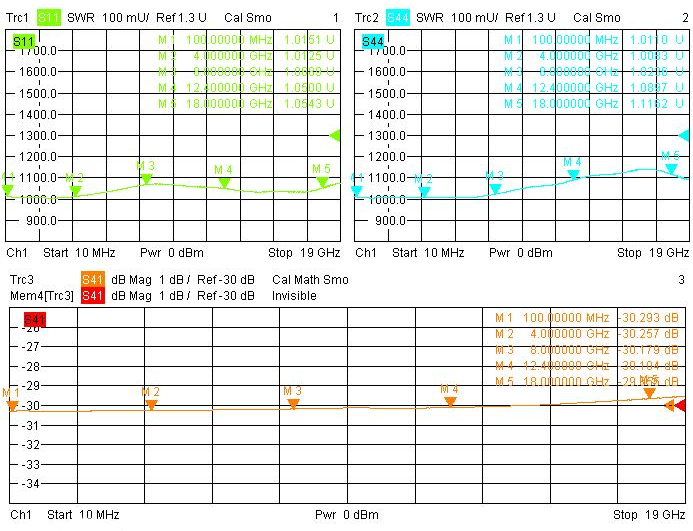693x531 pixels.
Task: Click the S11 tag inside the top-left diagram
Action: point(23,41)
